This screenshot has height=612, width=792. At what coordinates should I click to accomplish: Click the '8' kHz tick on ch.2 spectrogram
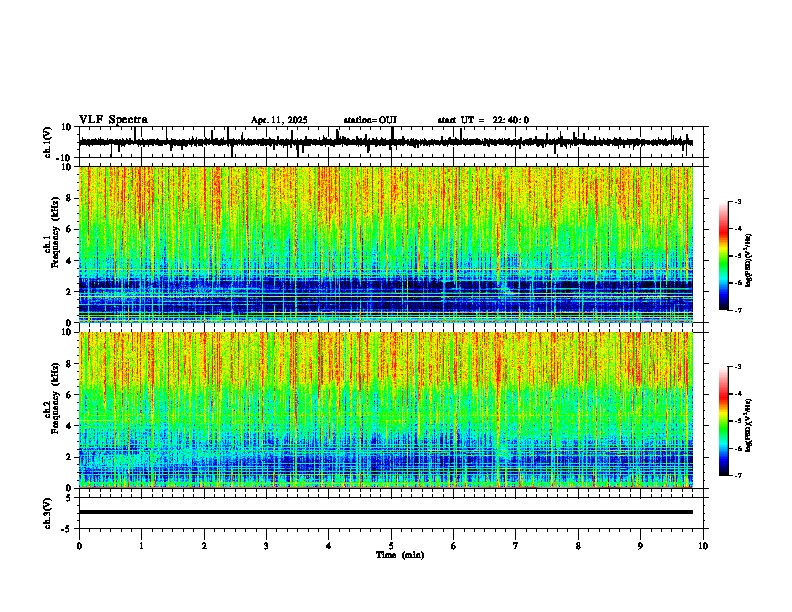click(69, 364)
